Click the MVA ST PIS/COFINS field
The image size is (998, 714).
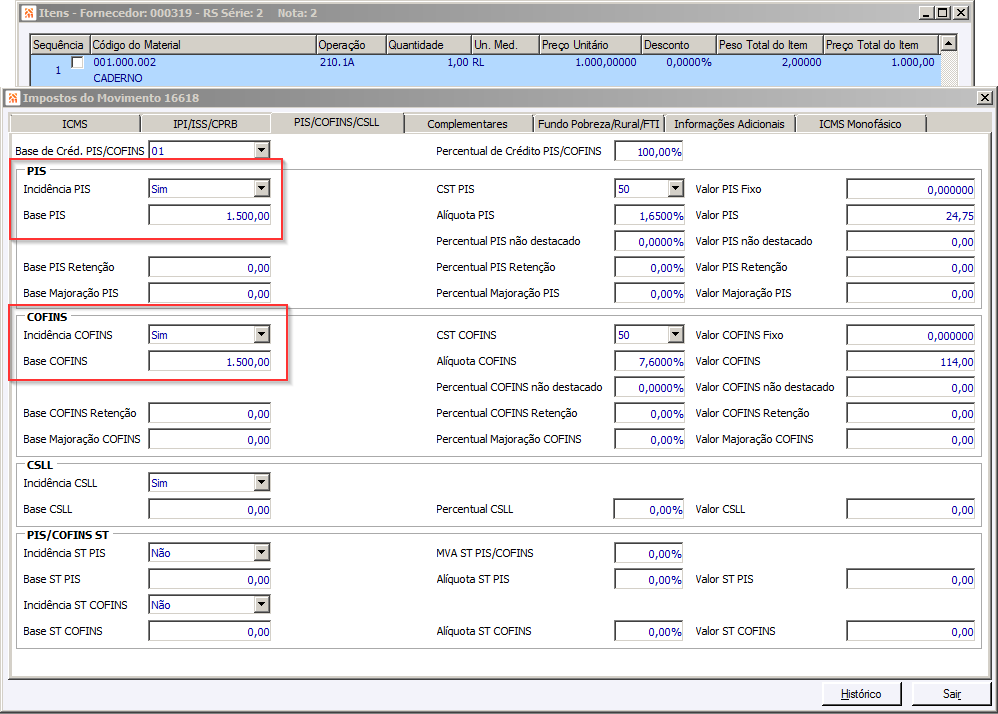(649, 553)
